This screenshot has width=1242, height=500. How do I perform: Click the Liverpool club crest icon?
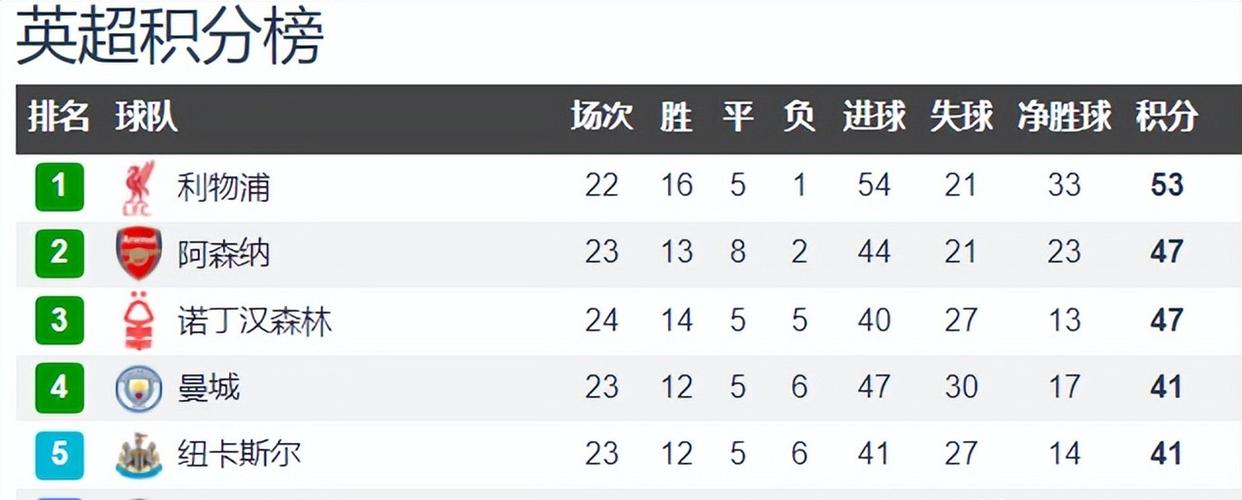pyautogui.click(x=138, y=188)
